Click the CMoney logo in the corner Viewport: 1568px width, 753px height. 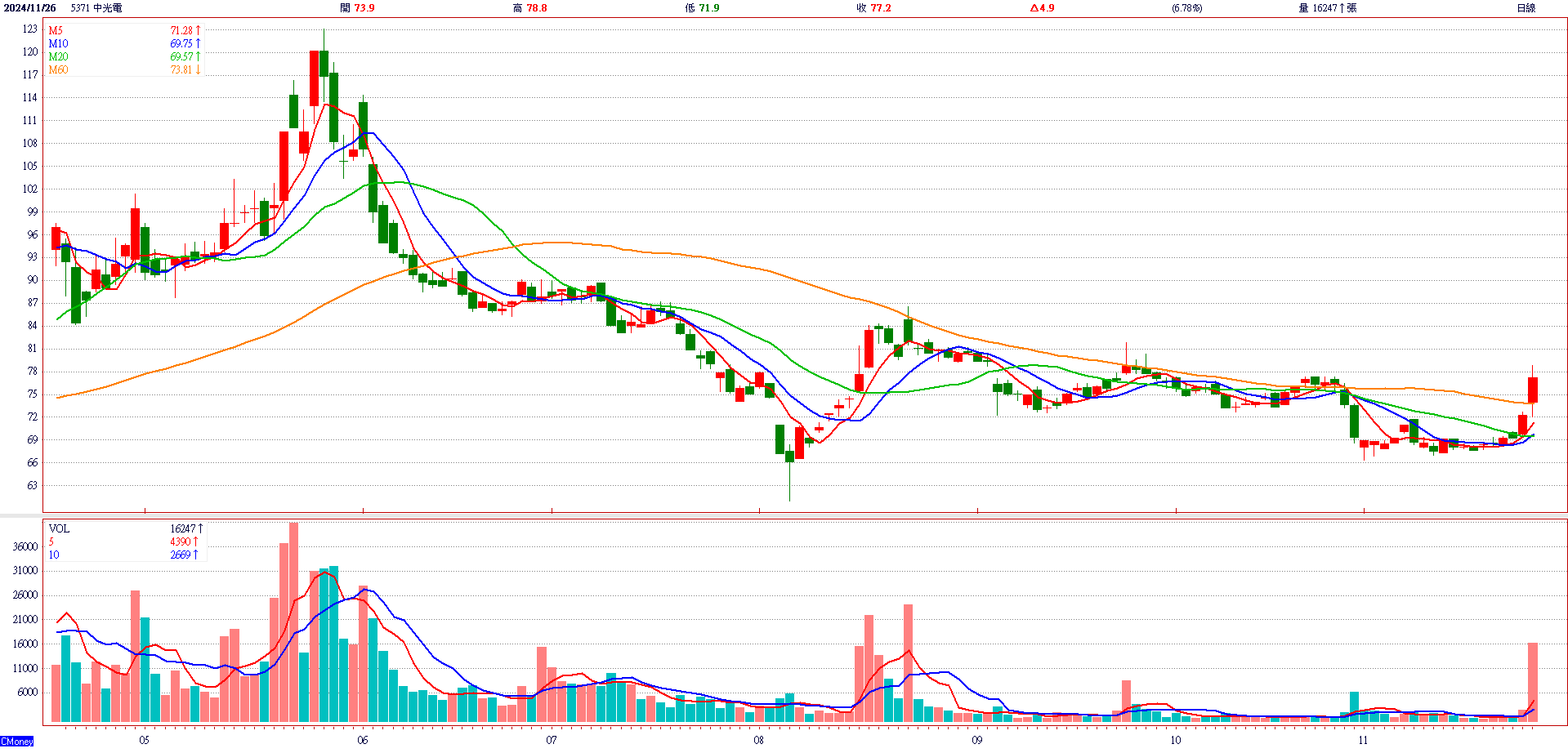(x=17, y=742)
